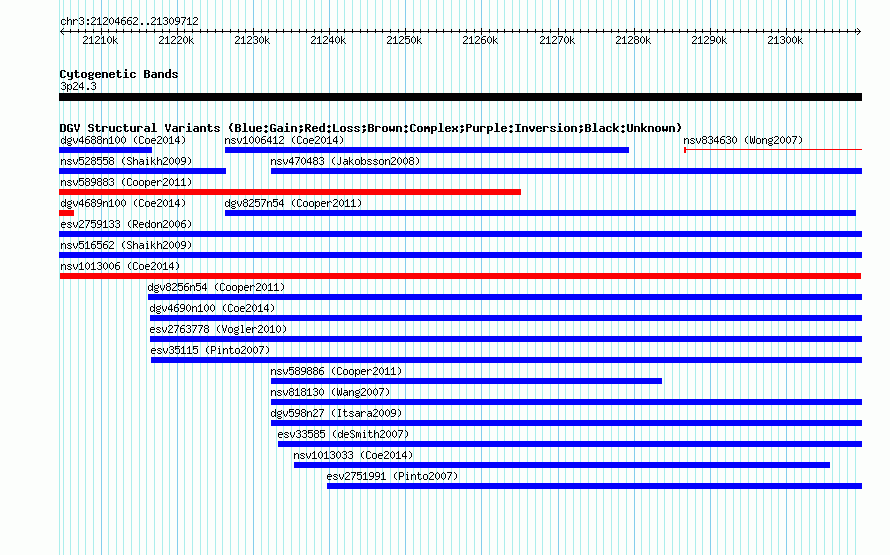Screen dimensions: 890x555
Task: Click the blue bar of dgv4690n100
Action: point(506,318)
